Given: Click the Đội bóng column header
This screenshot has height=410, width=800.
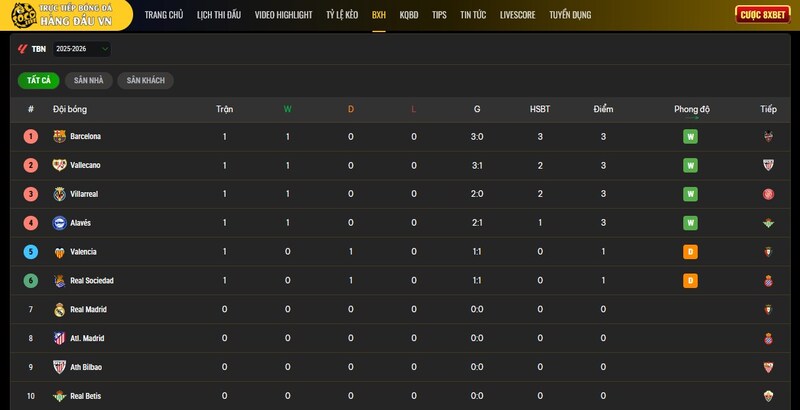Looking at the screenshot, I should coord(70,109).
